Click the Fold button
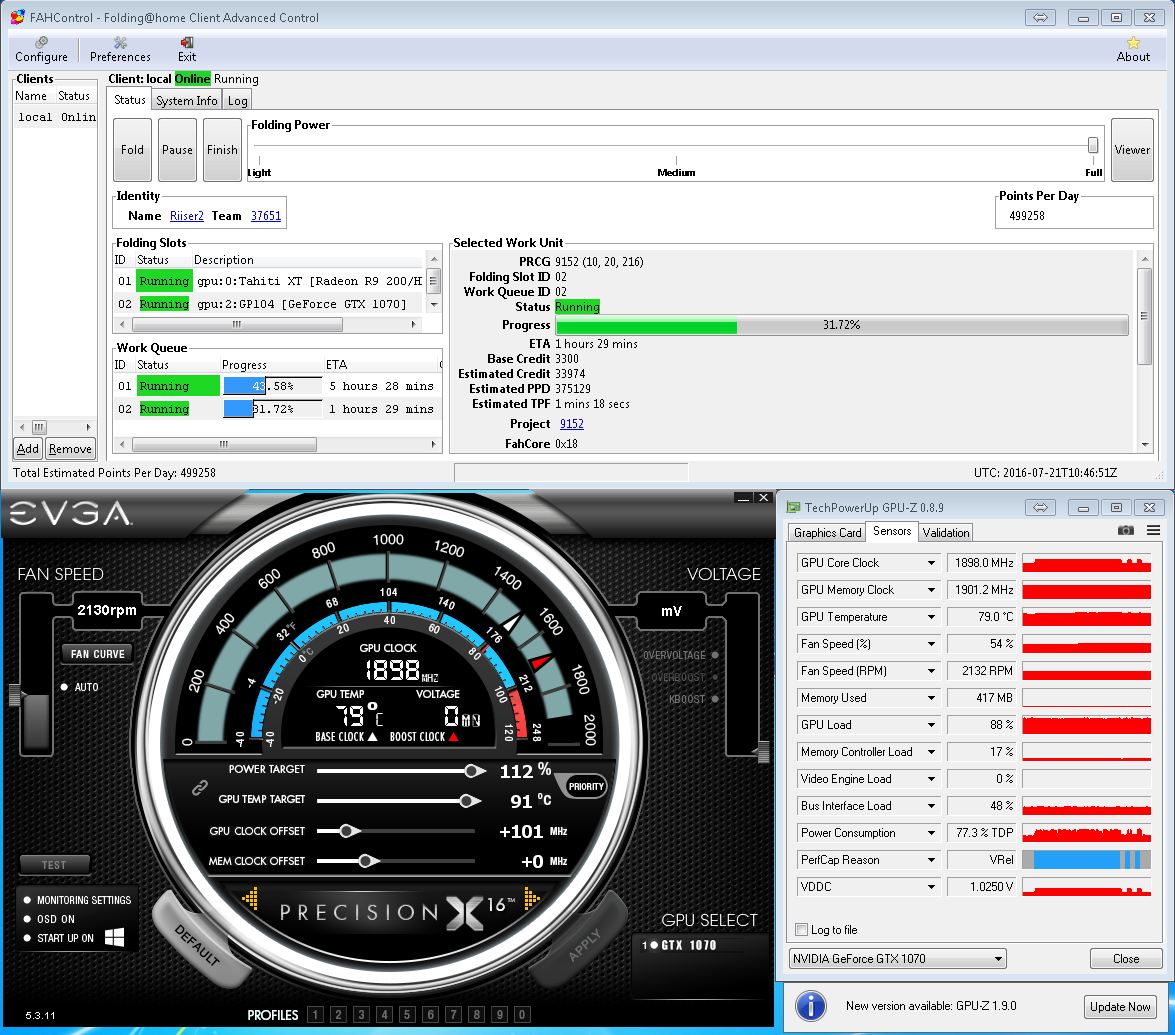This screenshot has height=1035, width=1175. pyautogui.click(x=133, y=150)
